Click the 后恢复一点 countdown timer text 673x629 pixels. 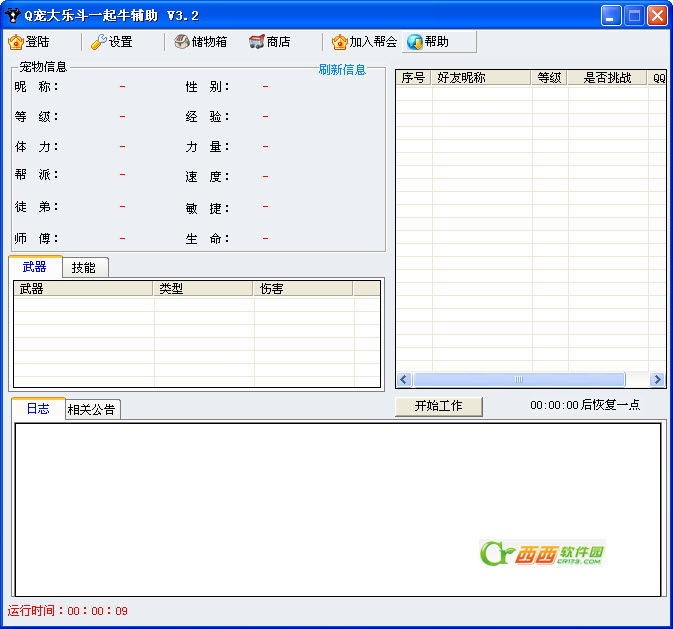tap(585, 405)
